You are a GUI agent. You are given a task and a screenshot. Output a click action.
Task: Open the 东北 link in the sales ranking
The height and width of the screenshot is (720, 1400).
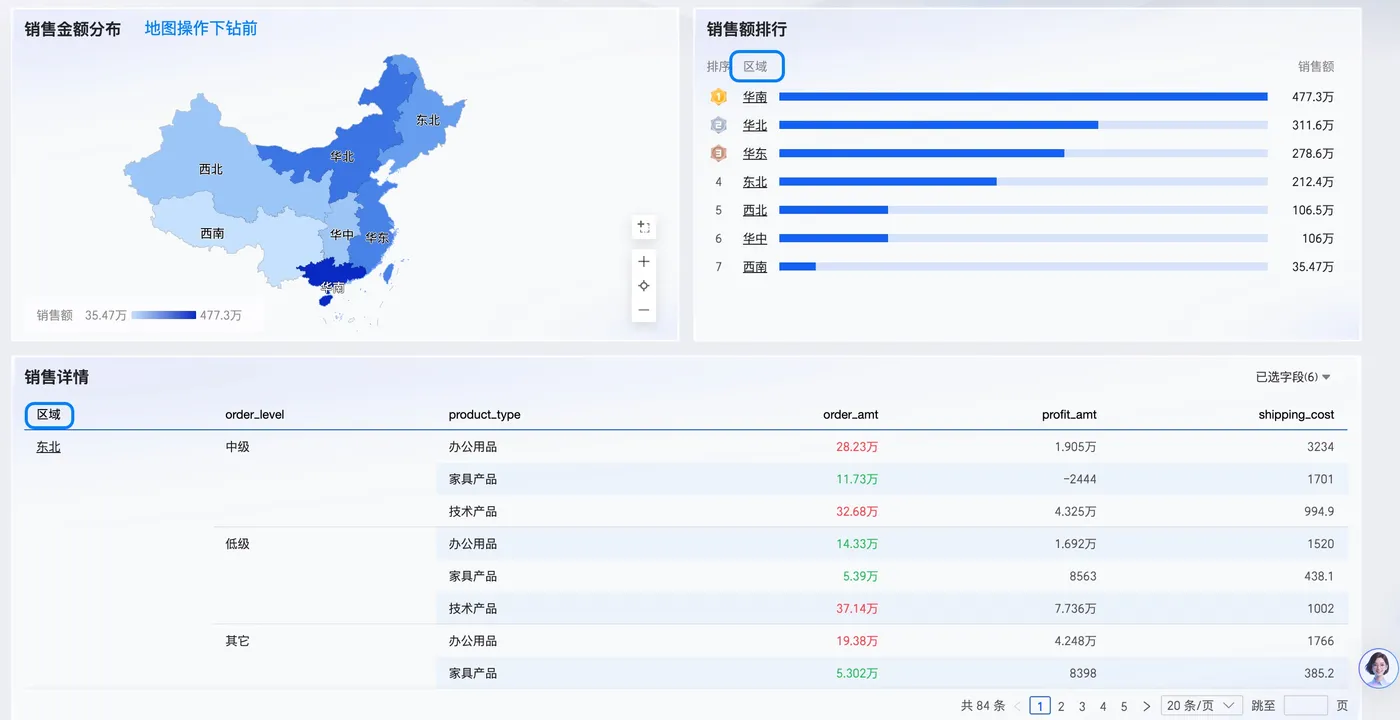(x=755, y=182)
